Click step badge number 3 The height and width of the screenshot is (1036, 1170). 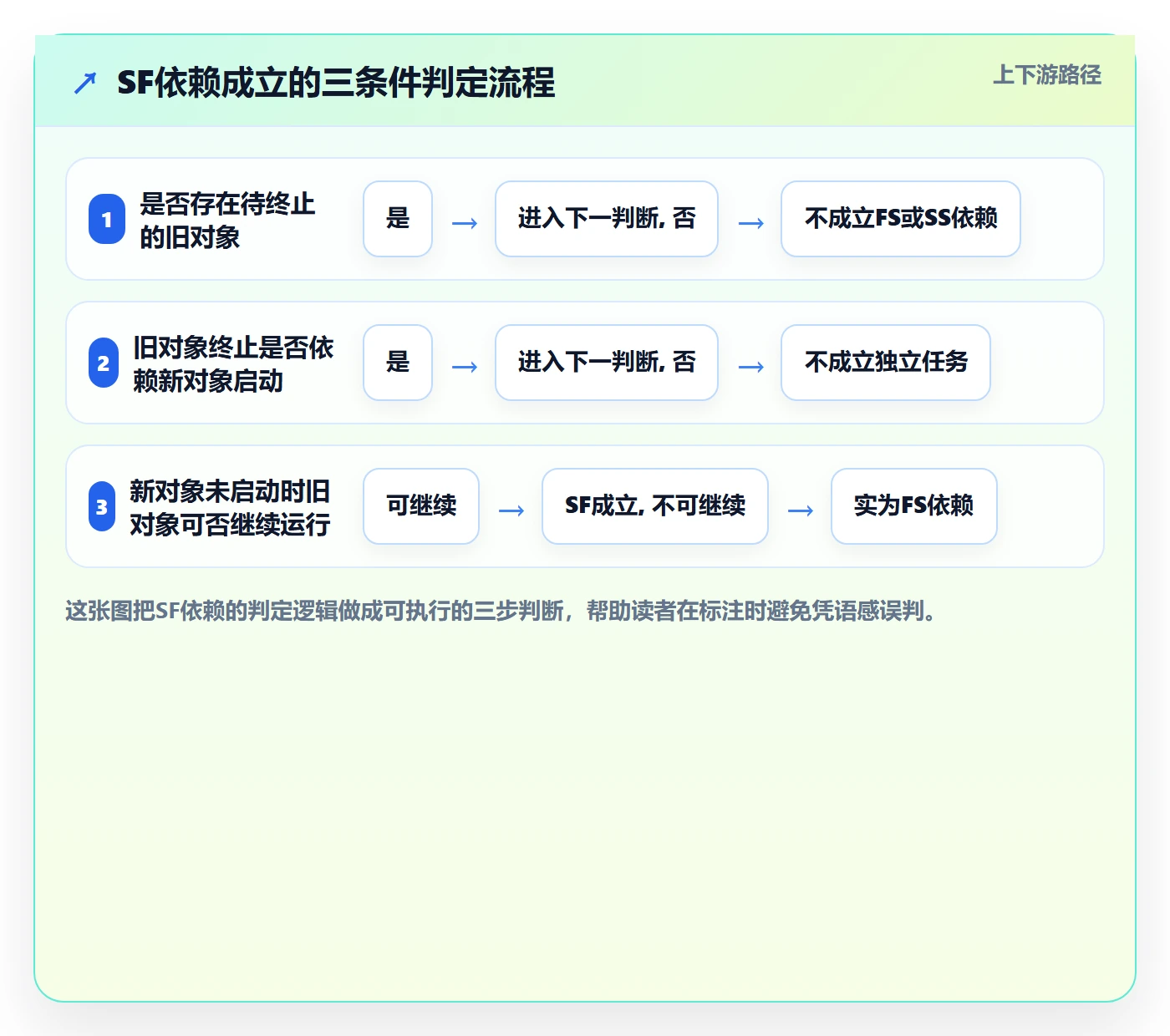coord(102,506)
